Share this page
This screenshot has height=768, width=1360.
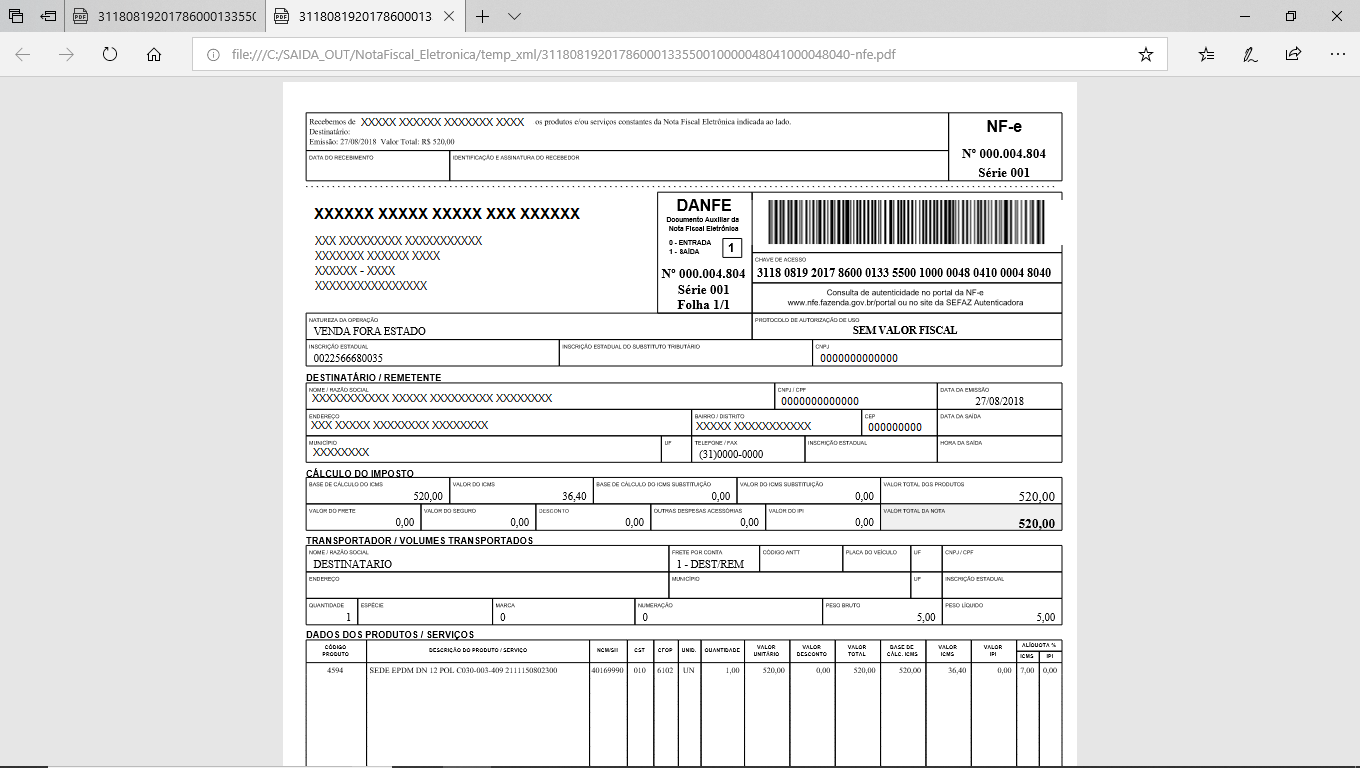tap(1293, 54)
